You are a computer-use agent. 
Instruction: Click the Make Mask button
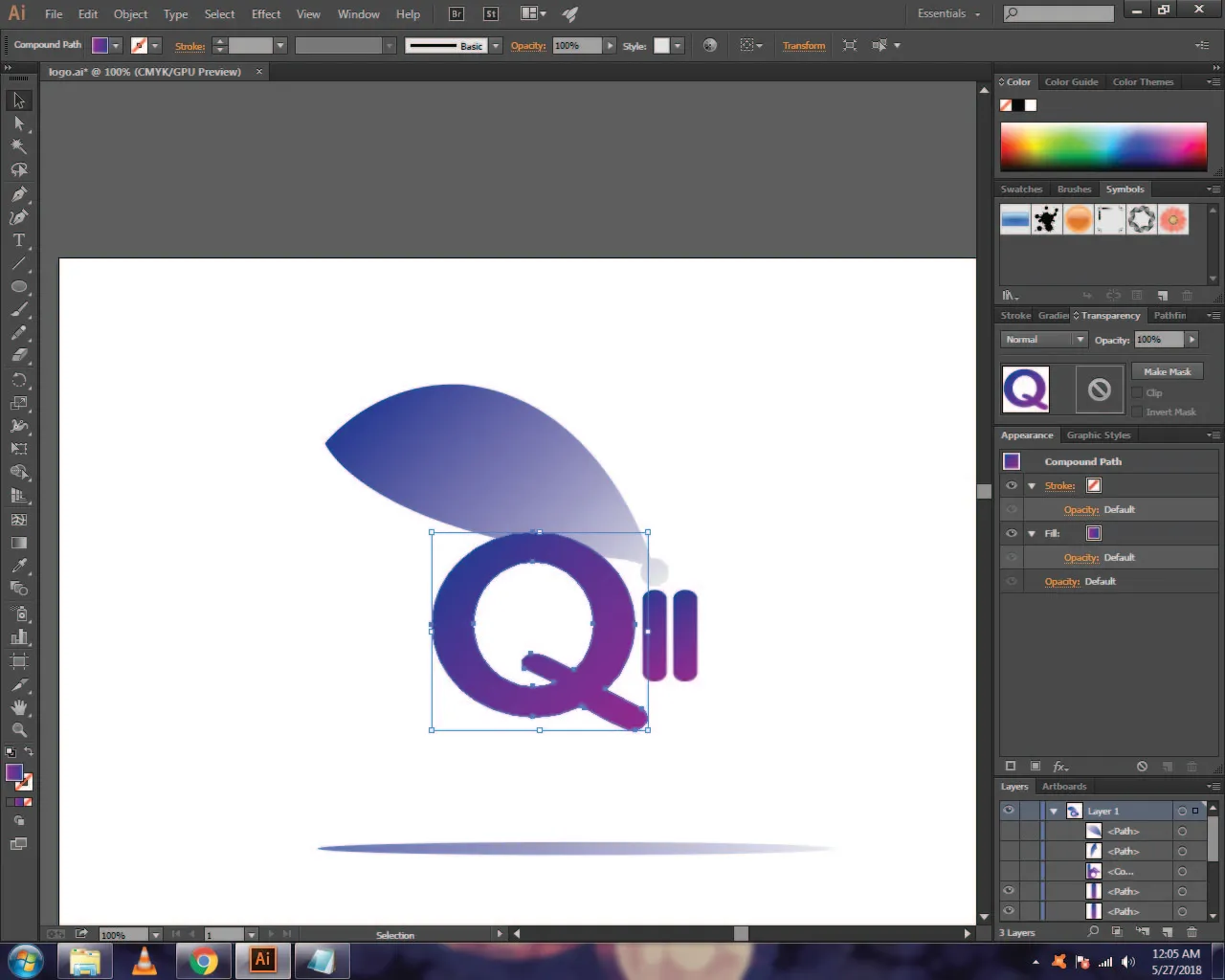(1168, 371)
